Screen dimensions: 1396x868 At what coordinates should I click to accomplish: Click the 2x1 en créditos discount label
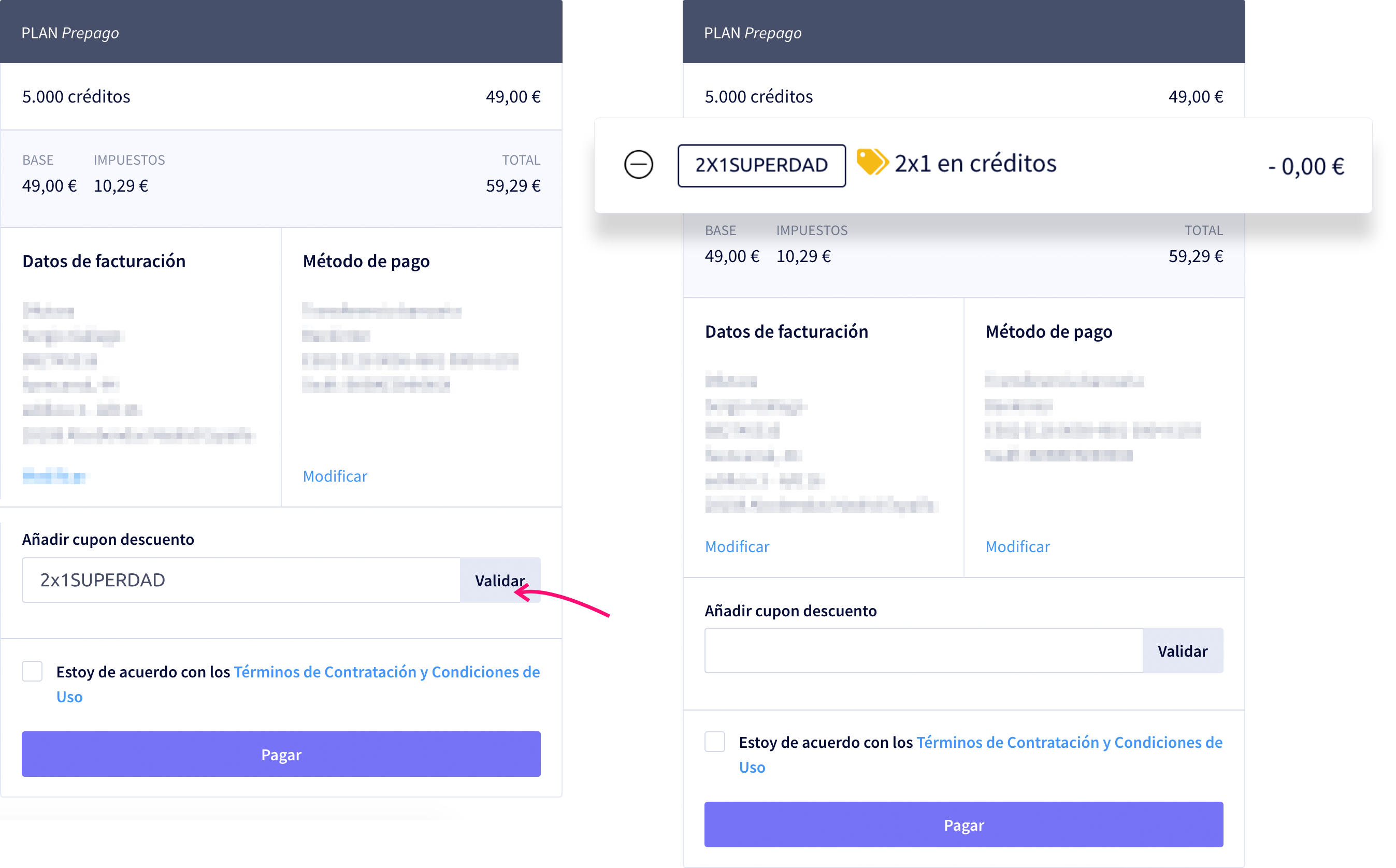(975, 164)
